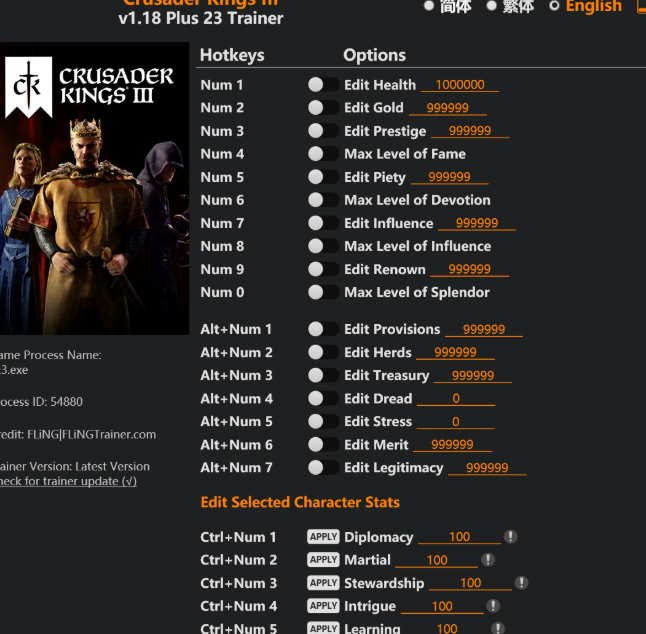Click the Edit Legitimacy value field
This screenshot has height=634, width=646.
(487, 468)
